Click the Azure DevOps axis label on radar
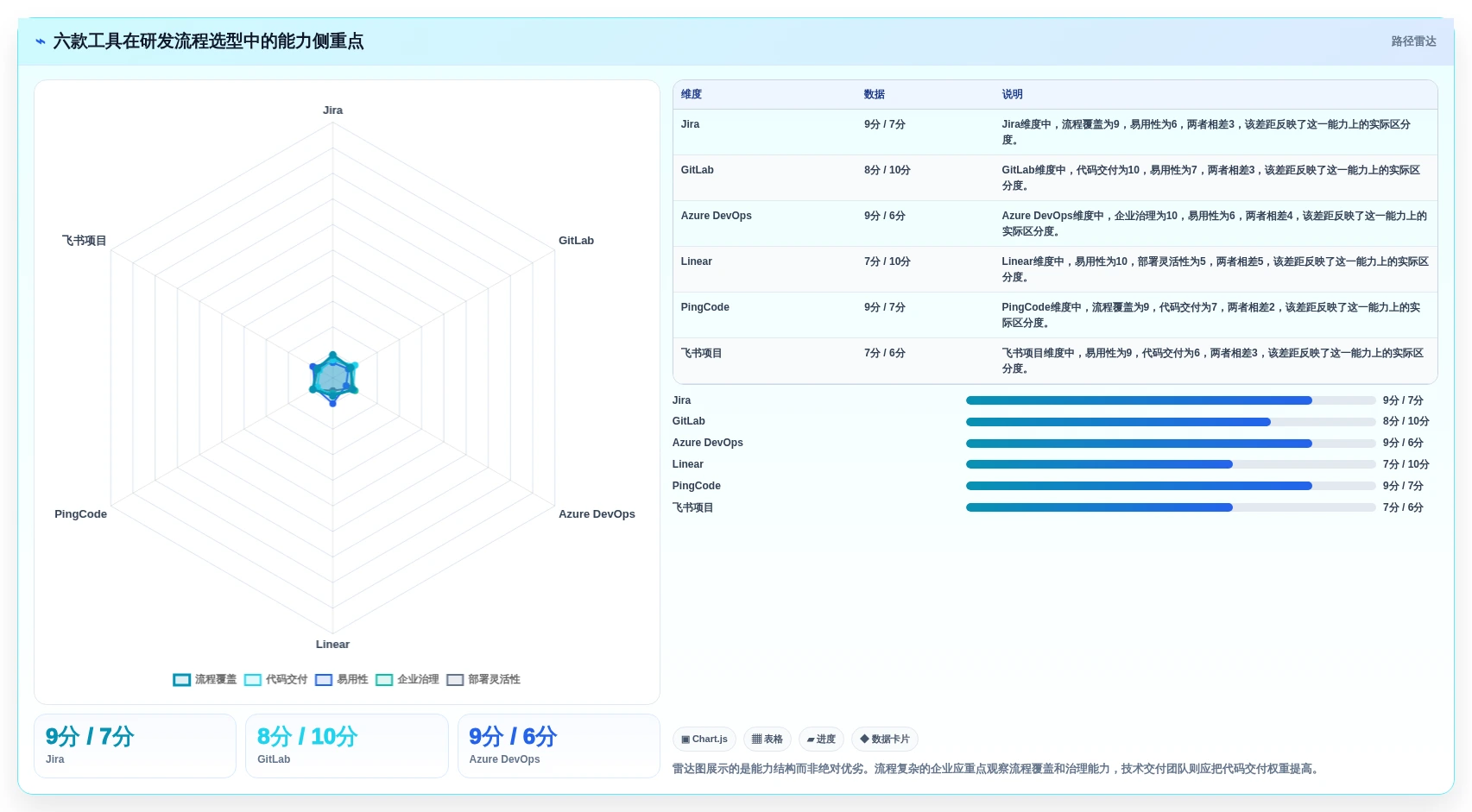Viewport: 1472px width, 812px height. tap(597, 514)
